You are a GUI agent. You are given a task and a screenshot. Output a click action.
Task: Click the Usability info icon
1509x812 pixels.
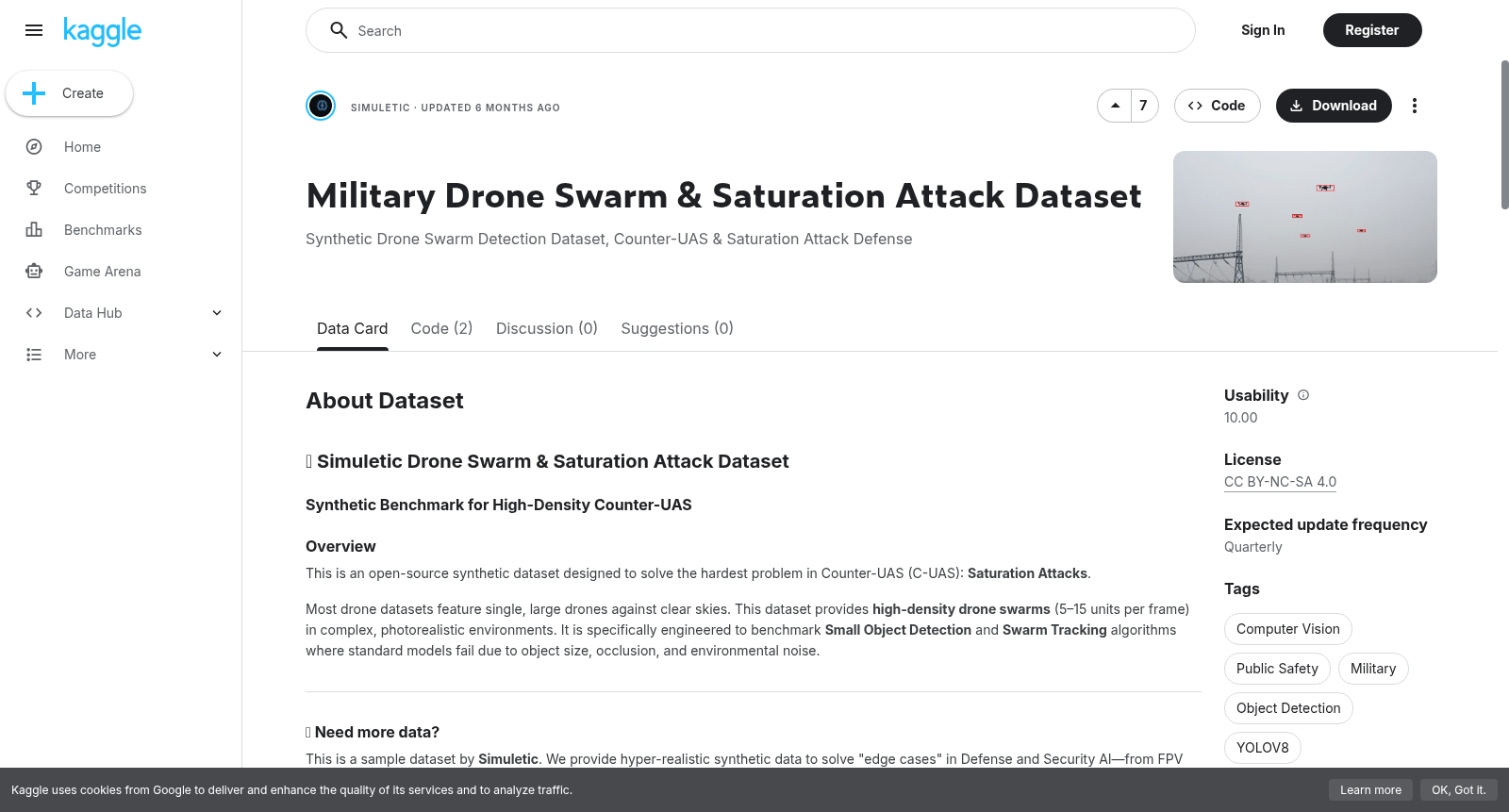coord(1303,395)
